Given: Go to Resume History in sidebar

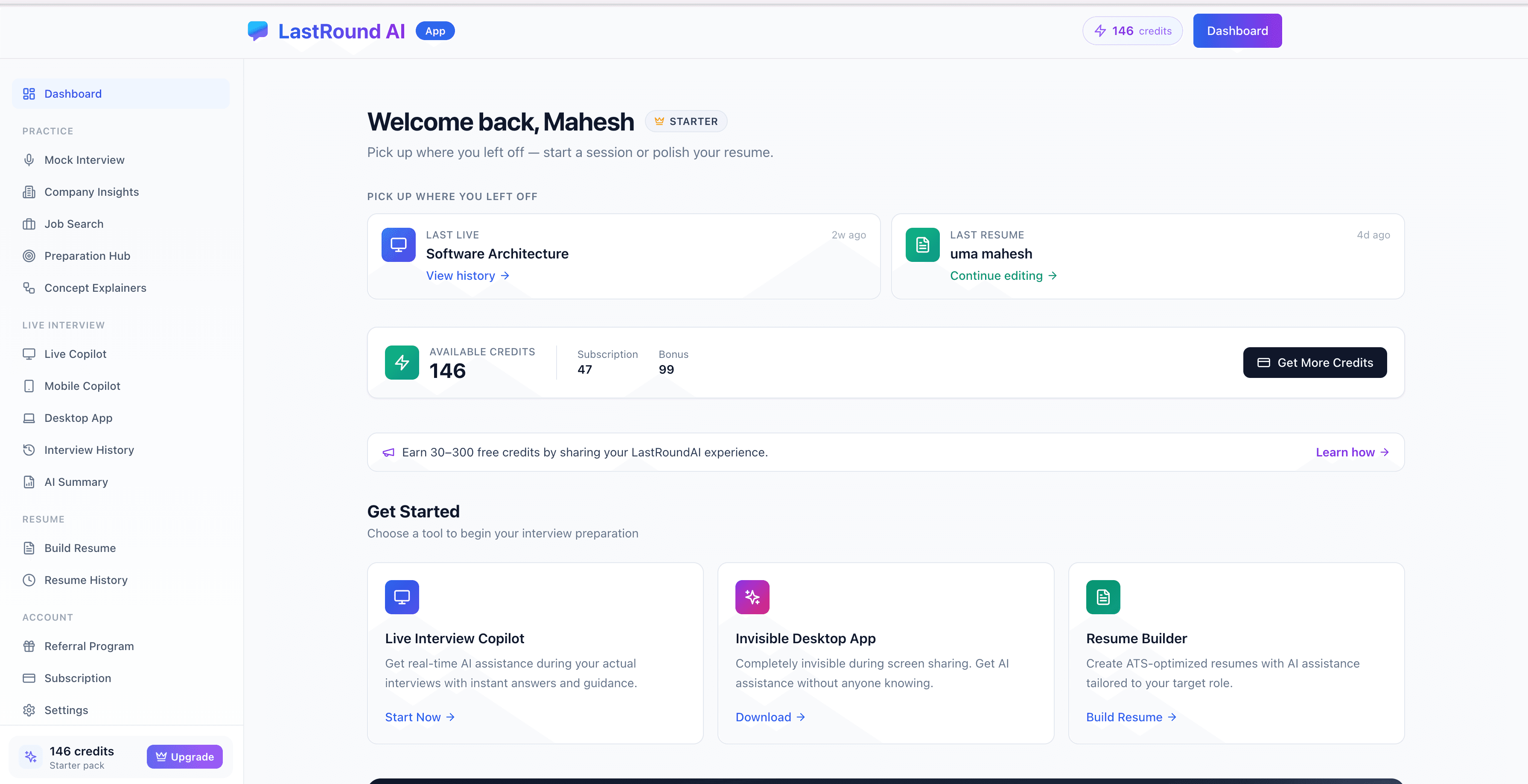Looking at the screenshot, I should pyautogui.click(x=120, y=580).
